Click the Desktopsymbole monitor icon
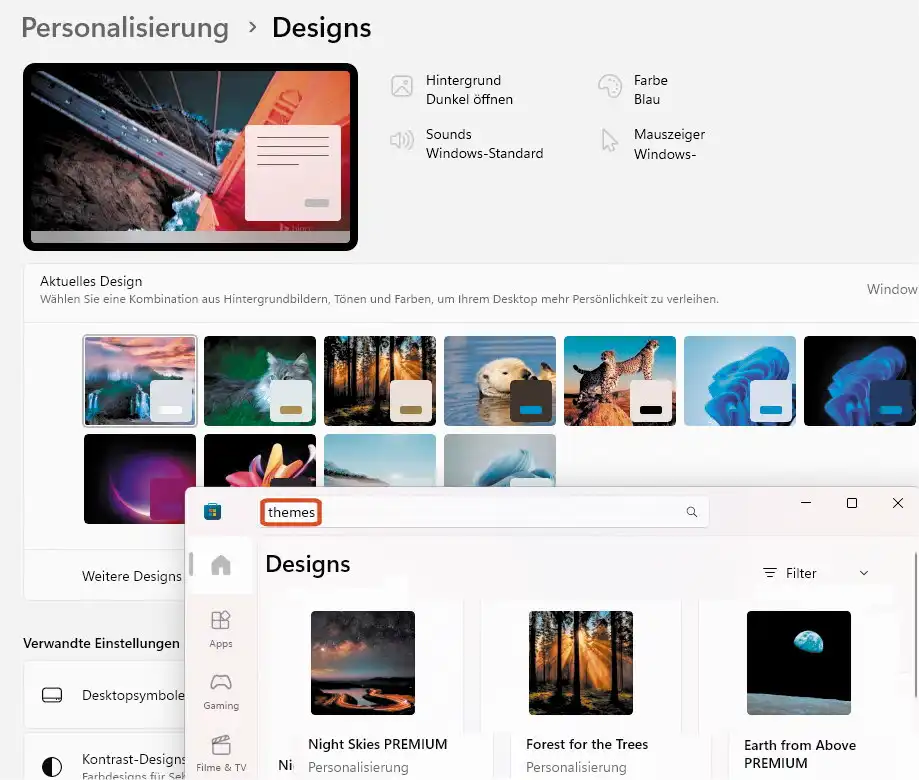Image resolution: width=919 pixels, height=780 pixels. tap(52, 695)
